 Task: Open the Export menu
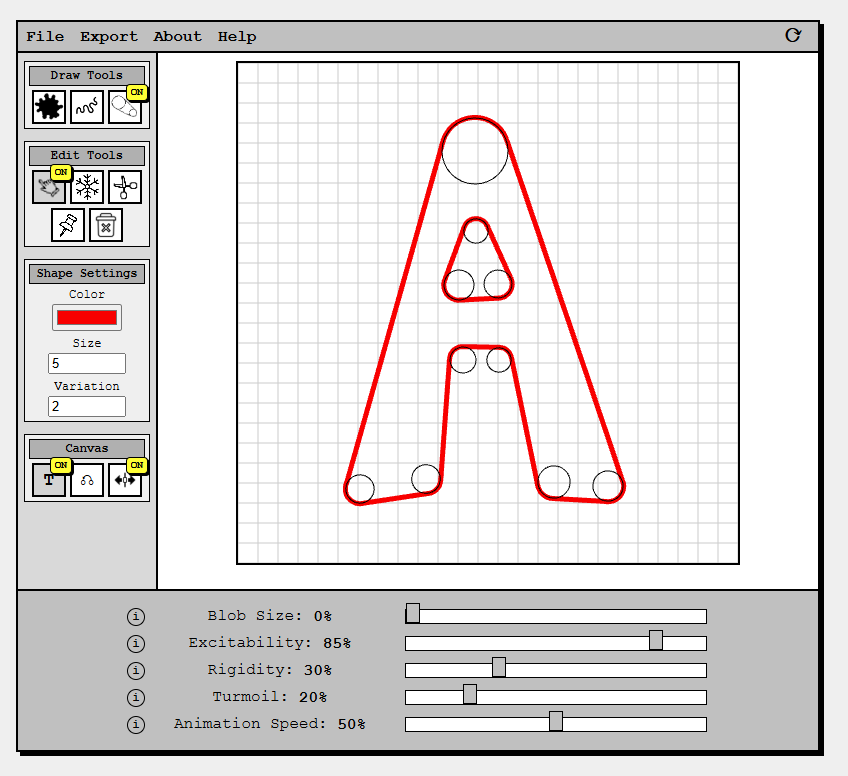point(108,36)
